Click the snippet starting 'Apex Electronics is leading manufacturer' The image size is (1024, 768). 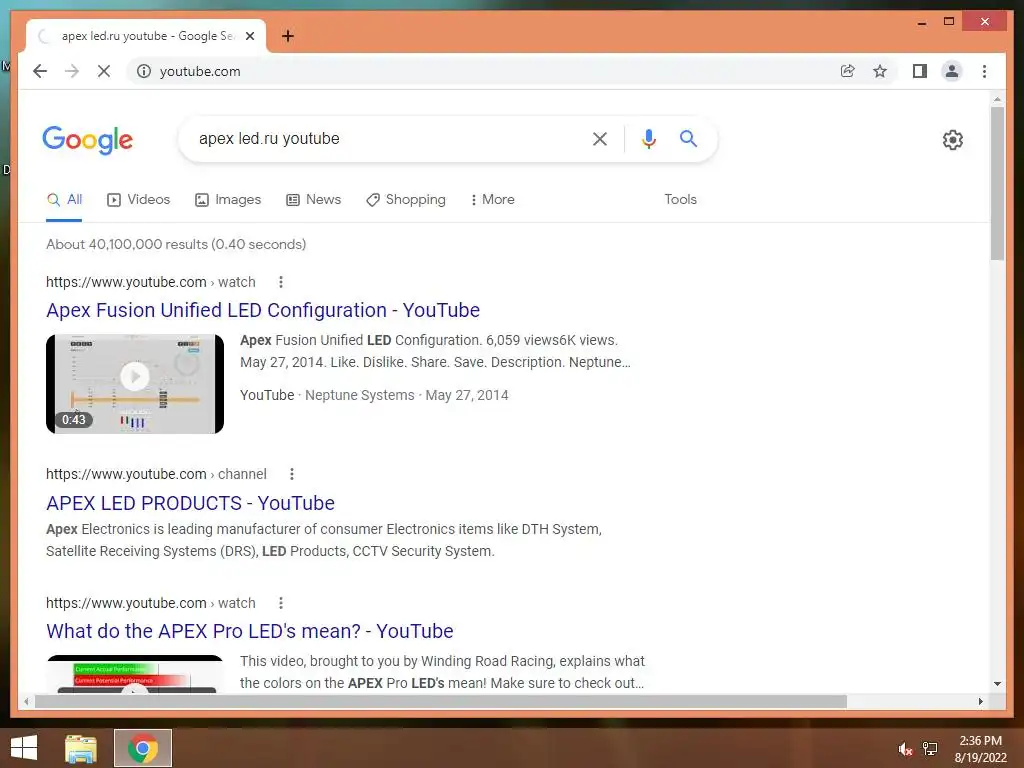coord(324,540)
